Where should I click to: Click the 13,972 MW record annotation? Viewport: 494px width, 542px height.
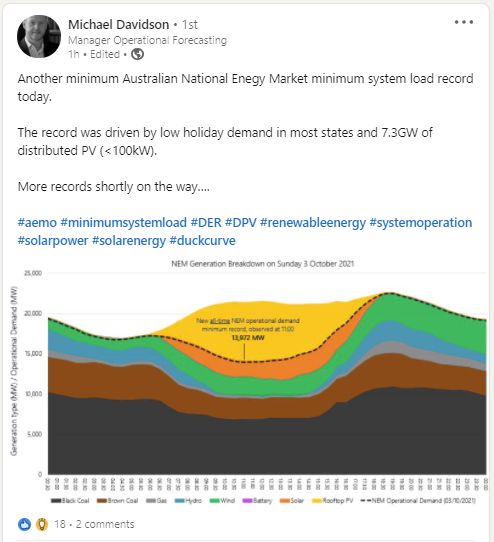248,337
